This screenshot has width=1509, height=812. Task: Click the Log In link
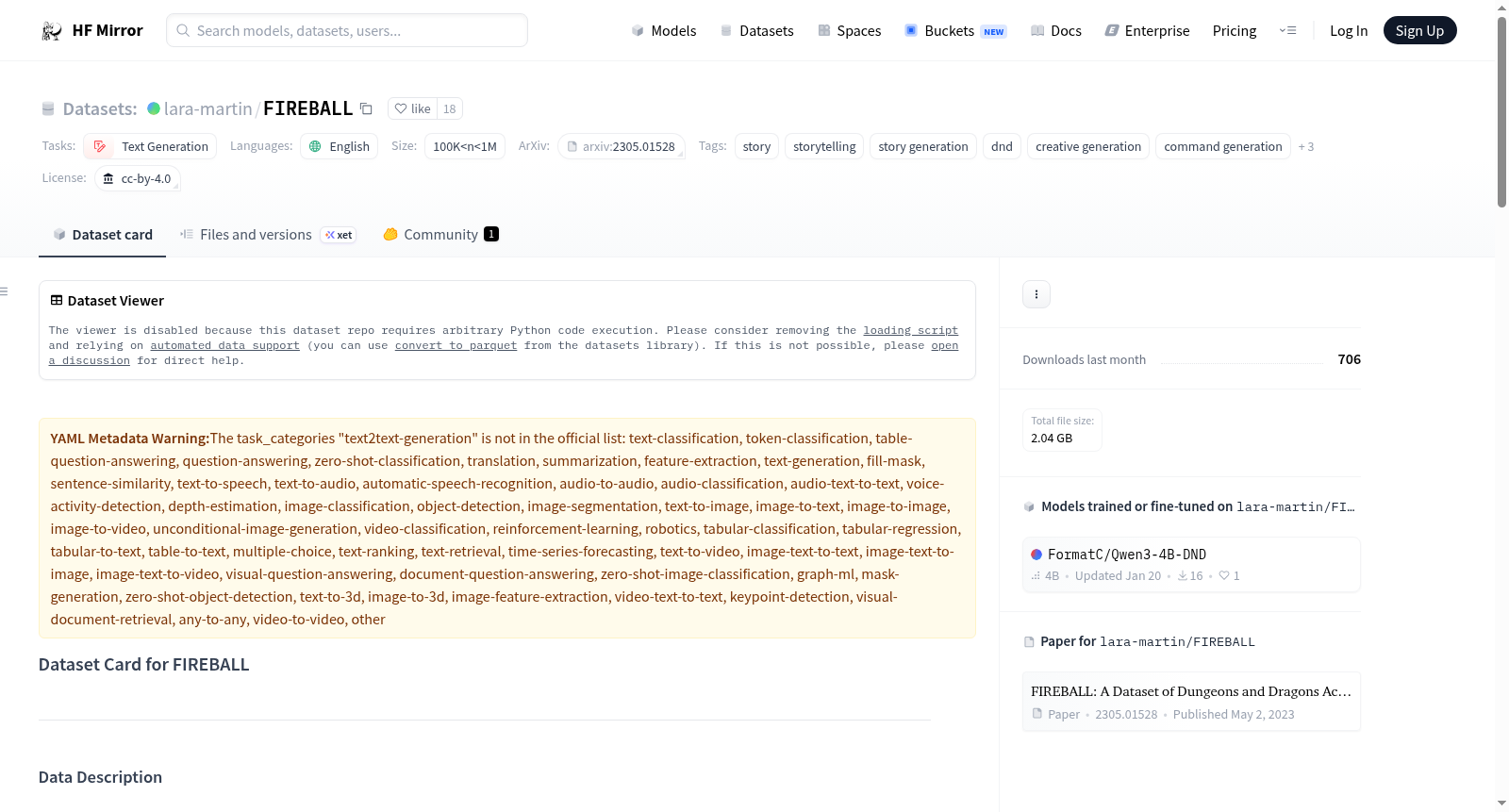tap(1349, 31)
